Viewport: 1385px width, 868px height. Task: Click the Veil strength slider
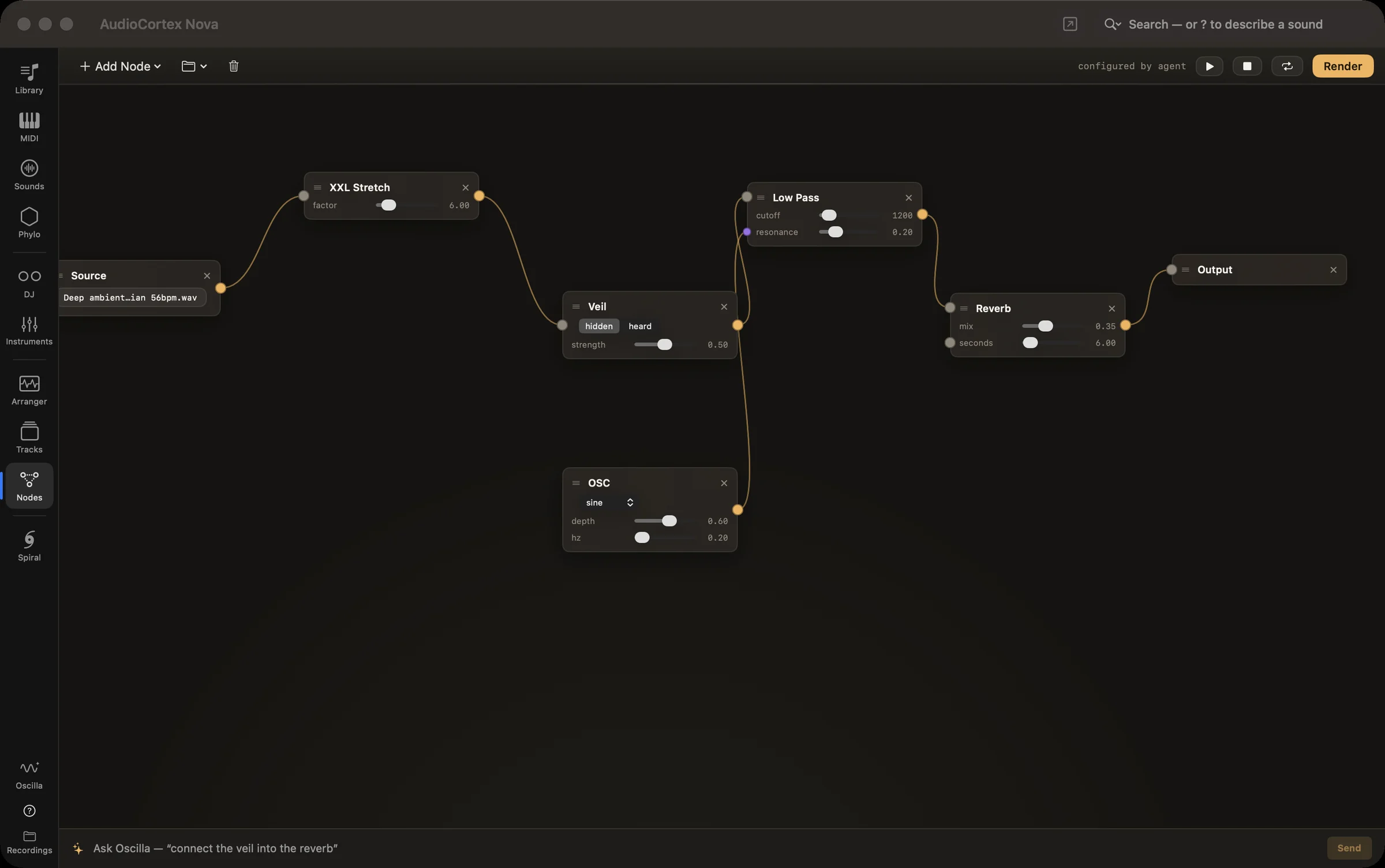pyautogui.click(x=666, y=345)
